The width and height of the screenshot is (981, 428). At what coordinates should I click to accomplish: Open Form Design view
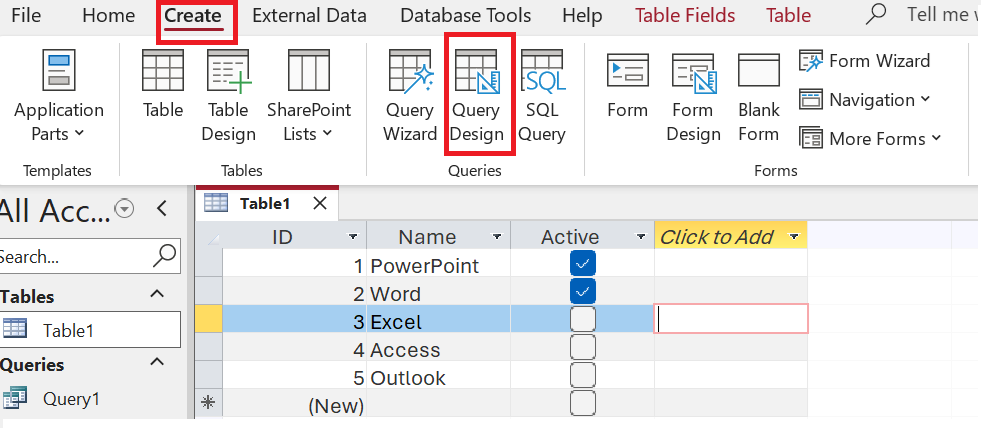click(x=694, y=96)
